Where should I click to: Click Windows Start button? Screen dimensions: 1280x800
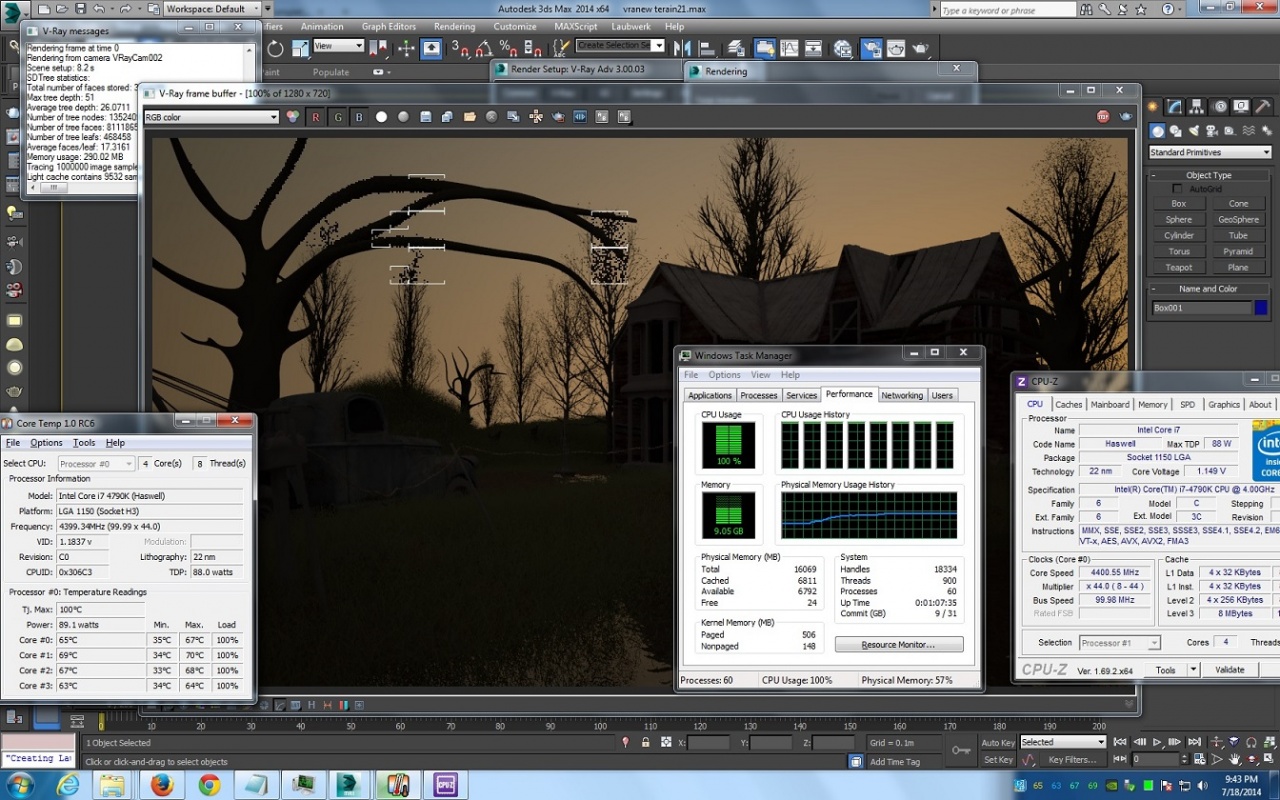20,785
